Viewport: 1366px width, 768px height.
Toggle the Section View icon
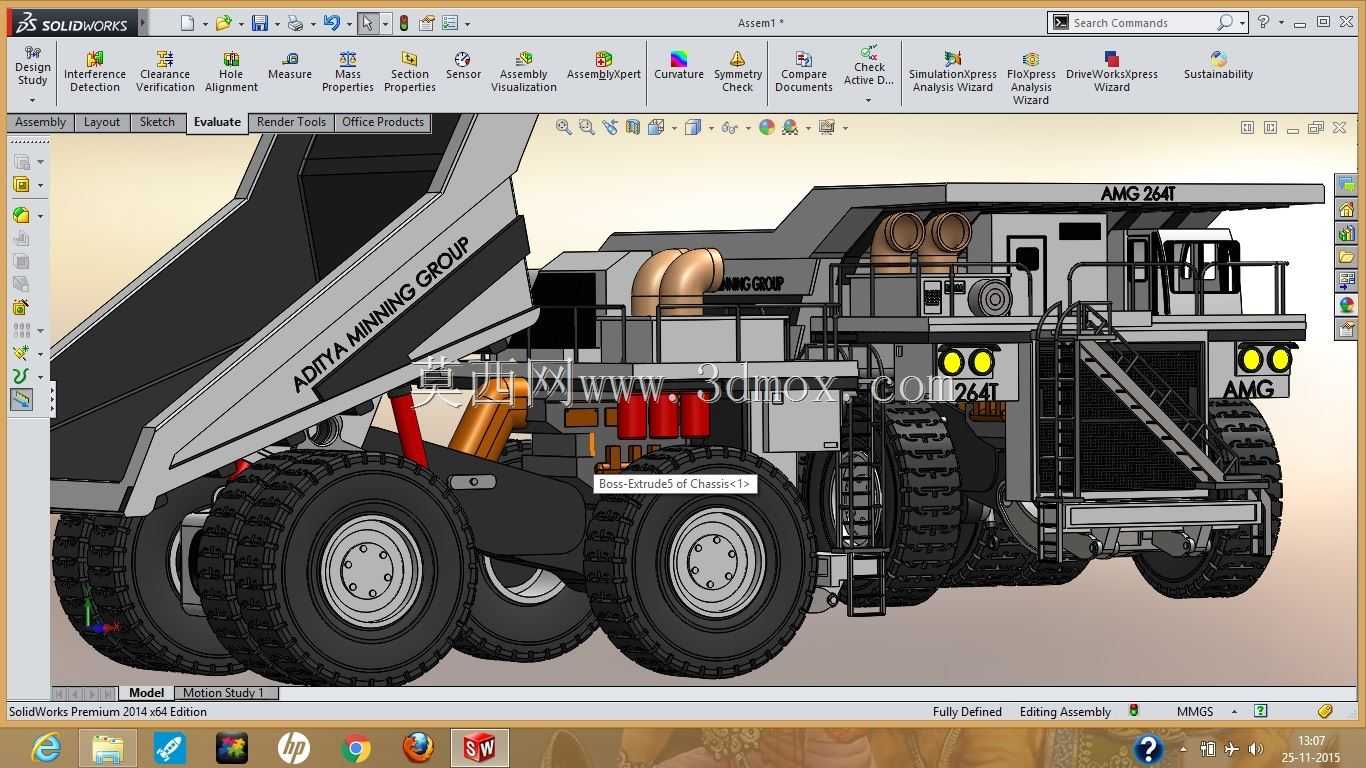pyautogui.click(x=633, y=127)
